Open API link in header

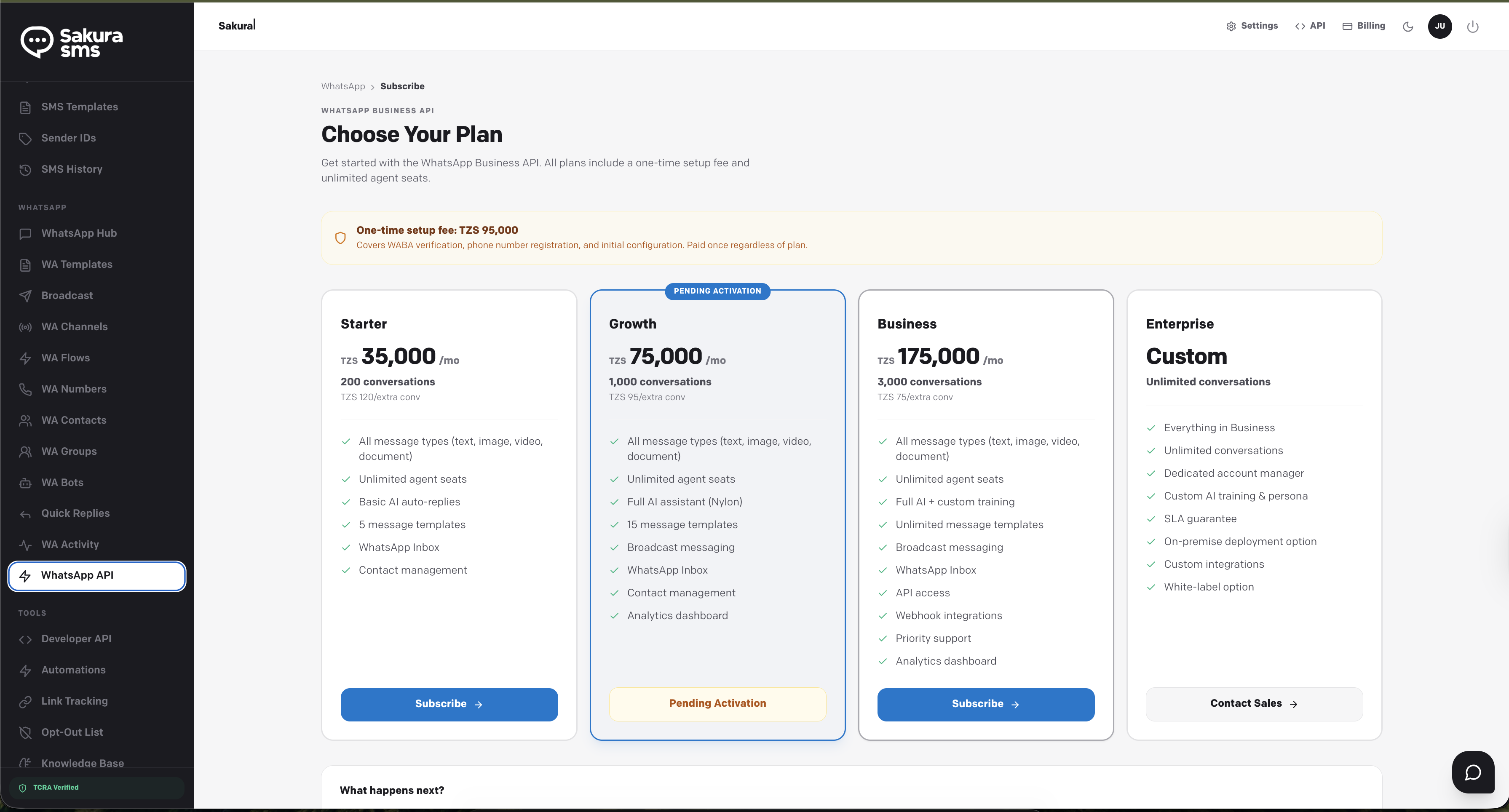point(1310,26)
